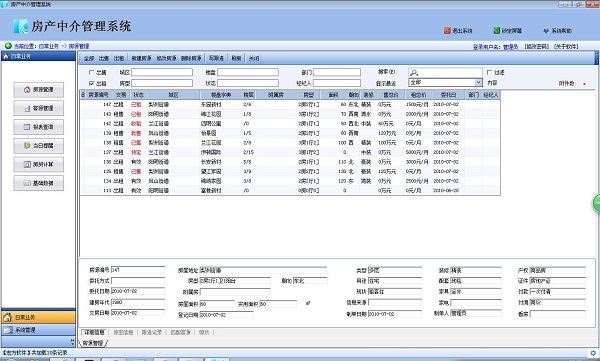600x361 pixels.
Task: Open 房贷计算 in the left sidebar
Action: (x=39, y=165)
